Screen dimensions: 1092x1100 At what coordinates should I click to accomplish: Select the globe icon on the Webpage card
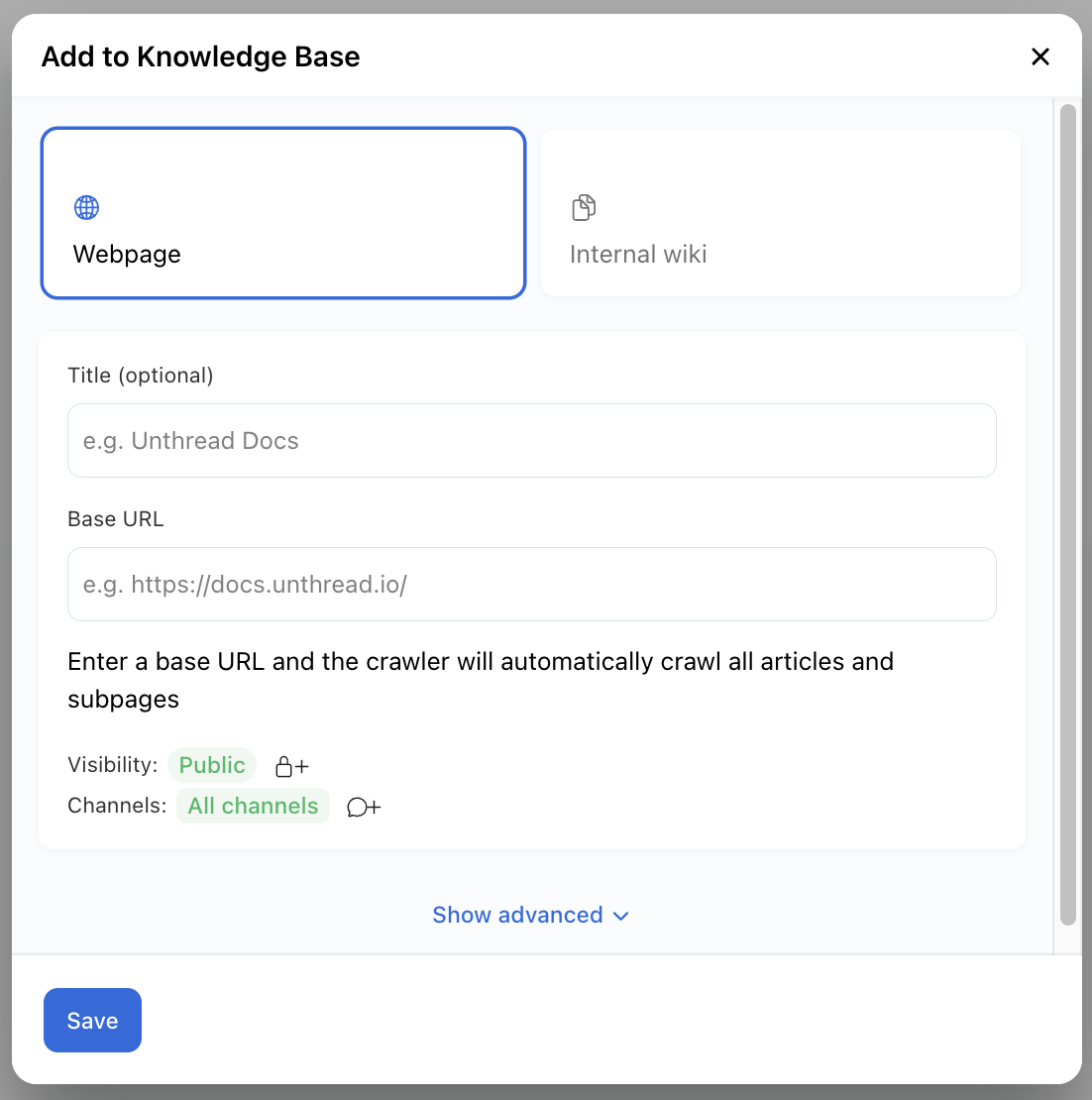(x=86, y=208)
